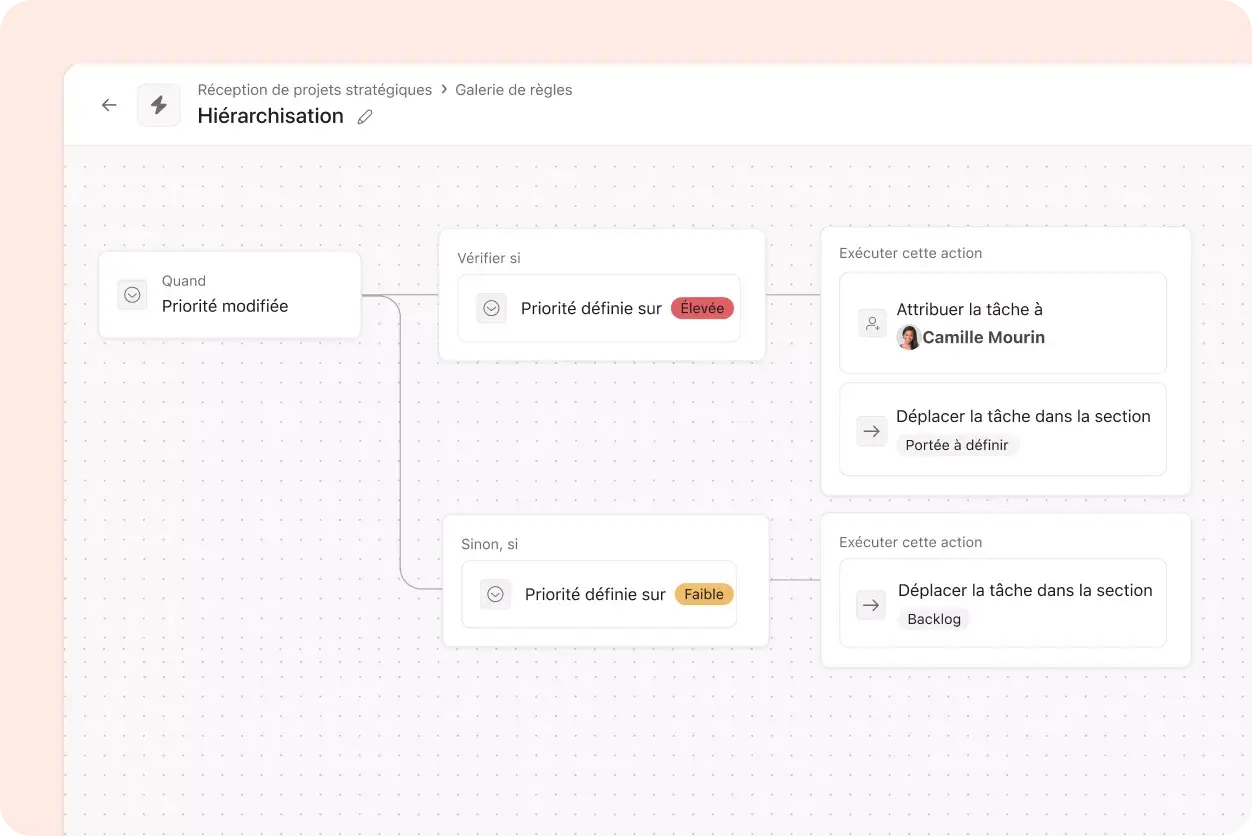Click the condition icon beside Priorité définie sur Élevée

(491, 308)
